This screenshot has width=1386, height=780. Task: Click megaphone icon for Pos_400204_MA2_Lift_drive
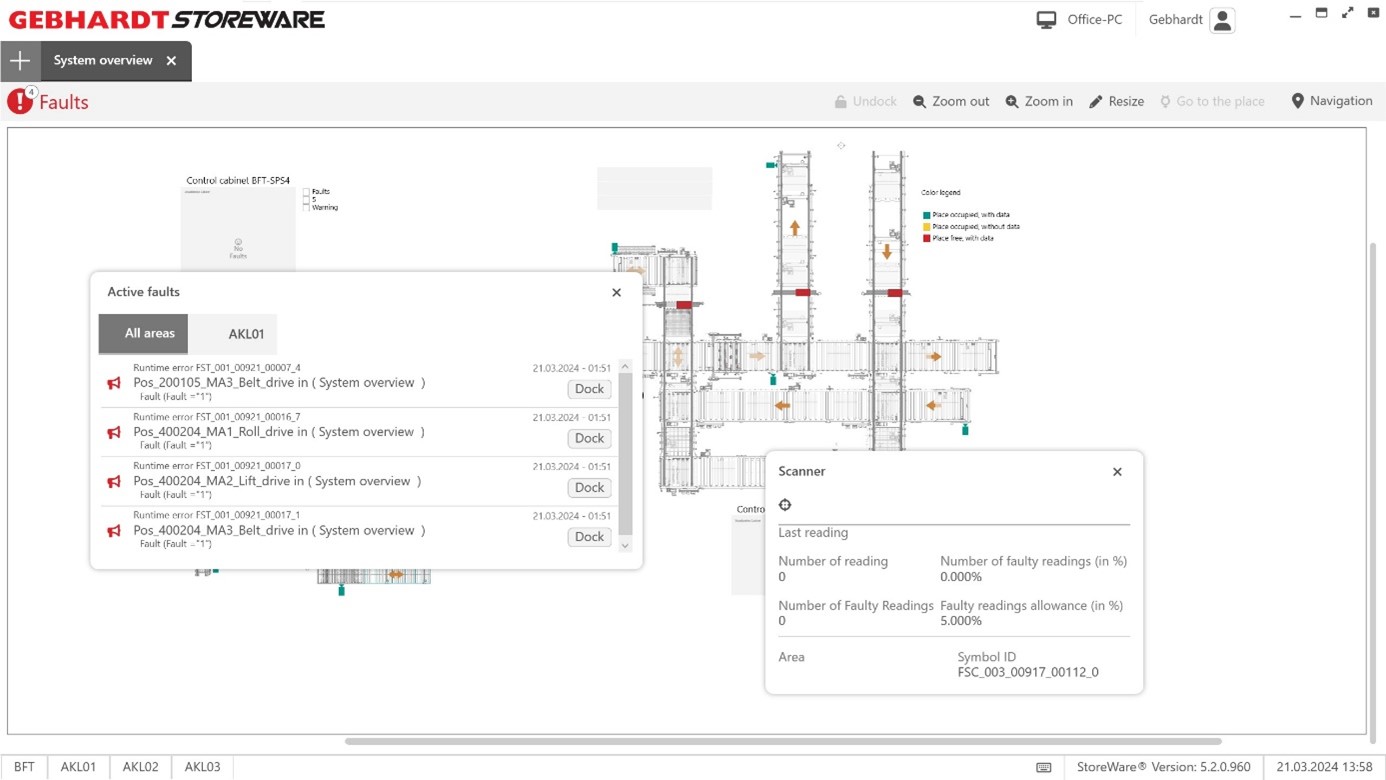point(114,481)
